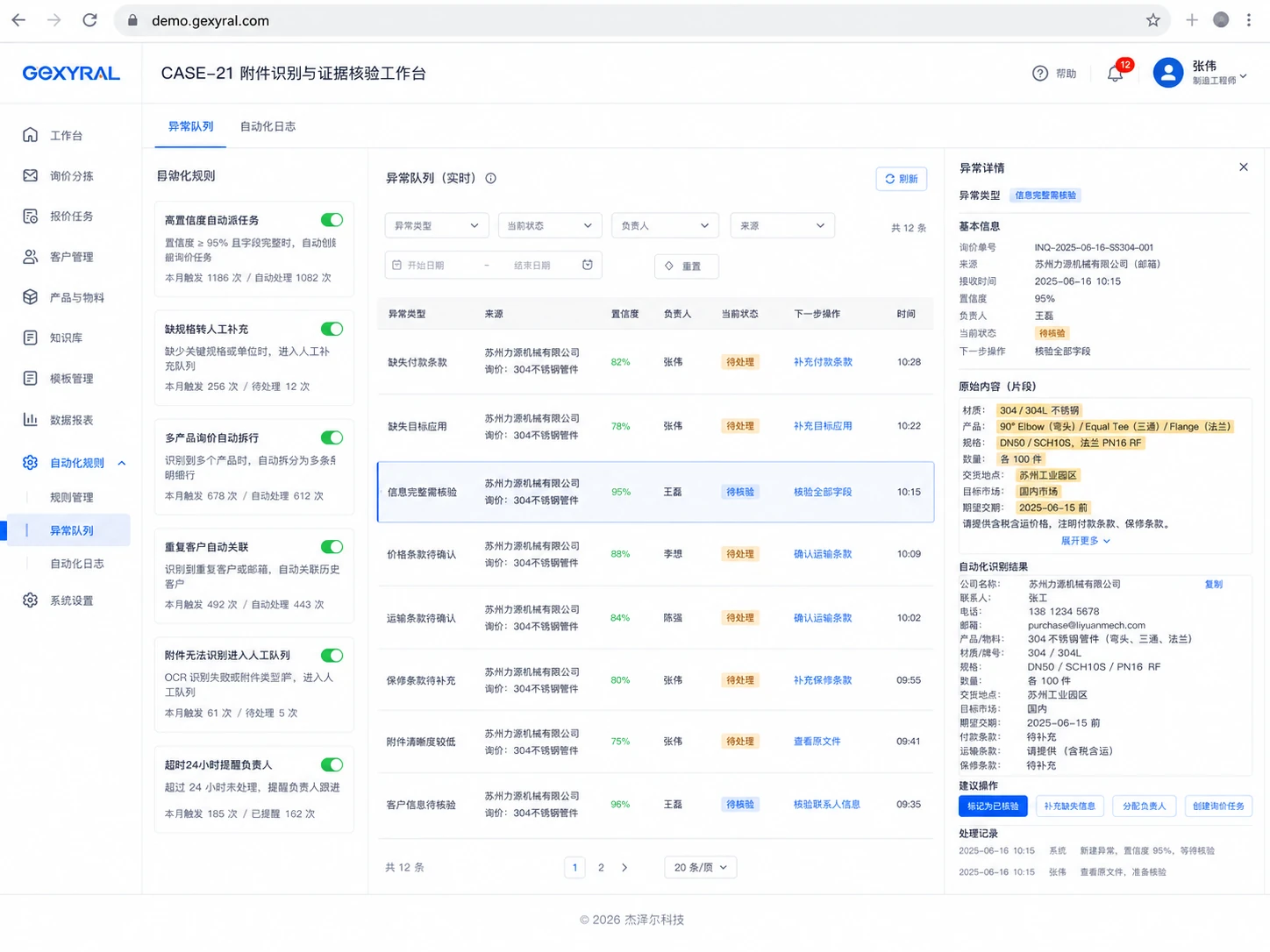1270x952 pixels.
Task: Click the 张伟 user avatar icon
Action: click(1168, 73)
